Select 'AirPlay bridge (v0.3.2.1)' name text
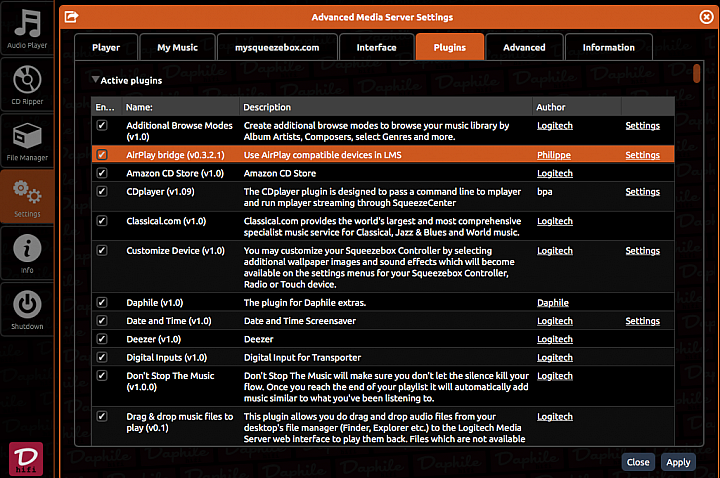 tap(175, 155)
